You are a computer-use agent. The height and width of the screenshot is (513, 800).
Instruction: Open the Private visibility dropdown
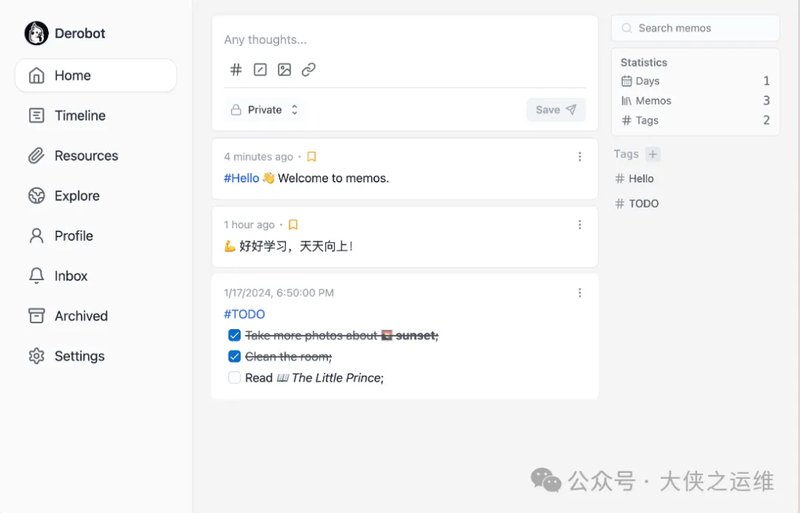coord(265,110)
